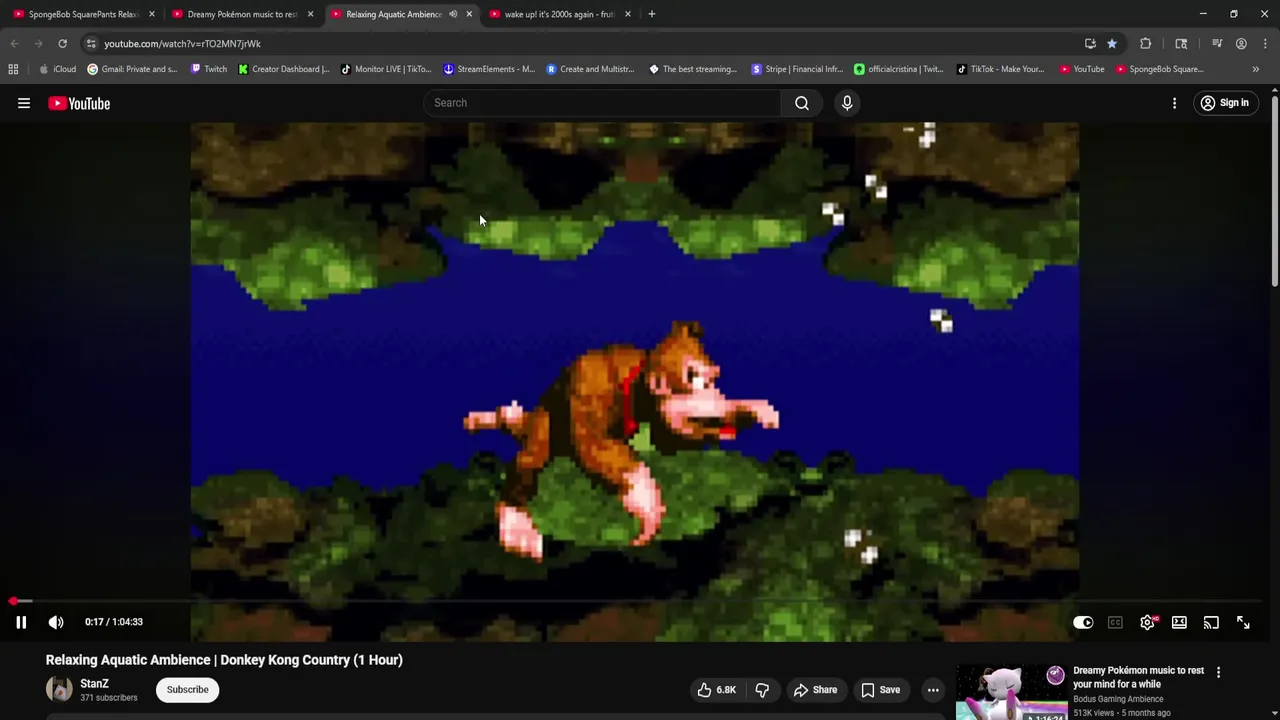This screenshot has width=1280, height=720.
Task: Open Twitch bookmark
Action: pos(208,69)
